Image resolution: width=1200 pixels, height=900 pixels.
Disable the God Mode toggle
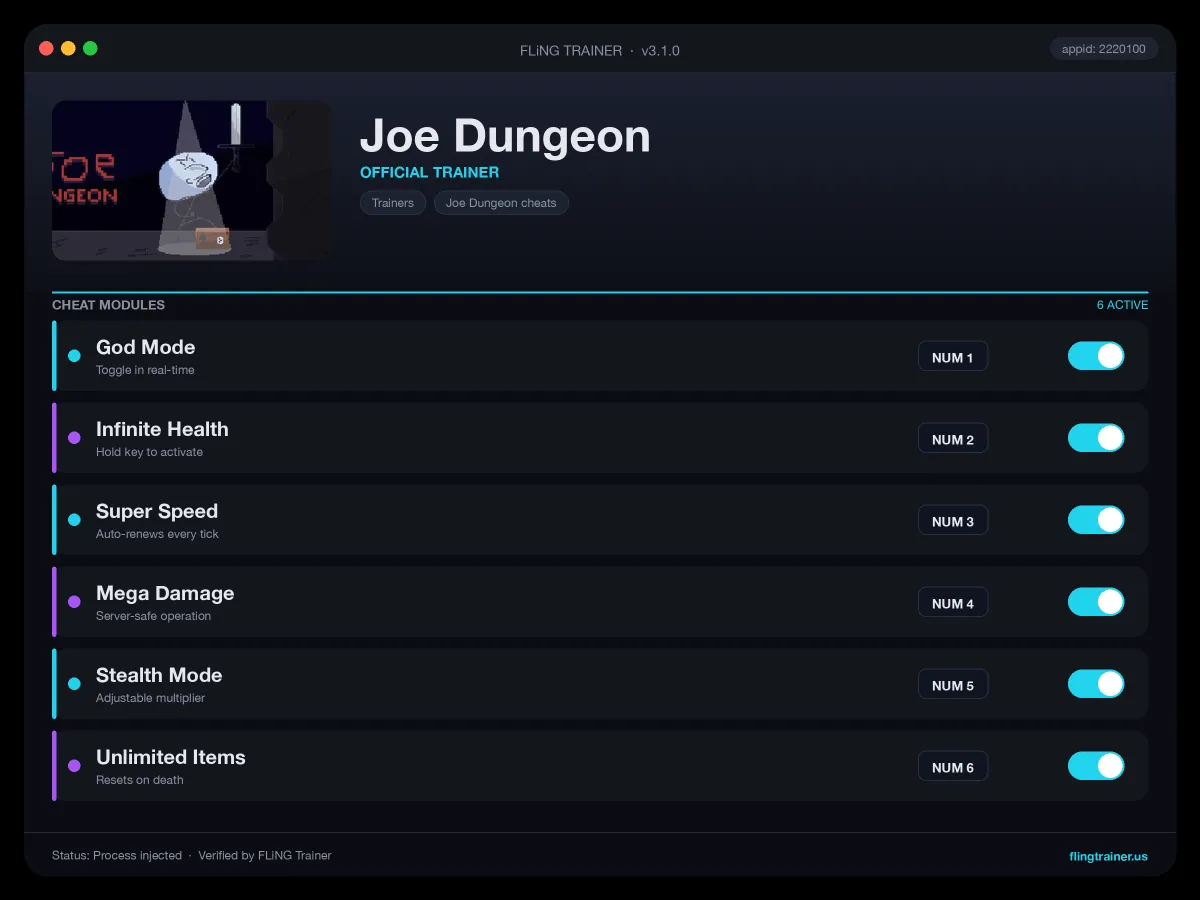coord(1096,356)
